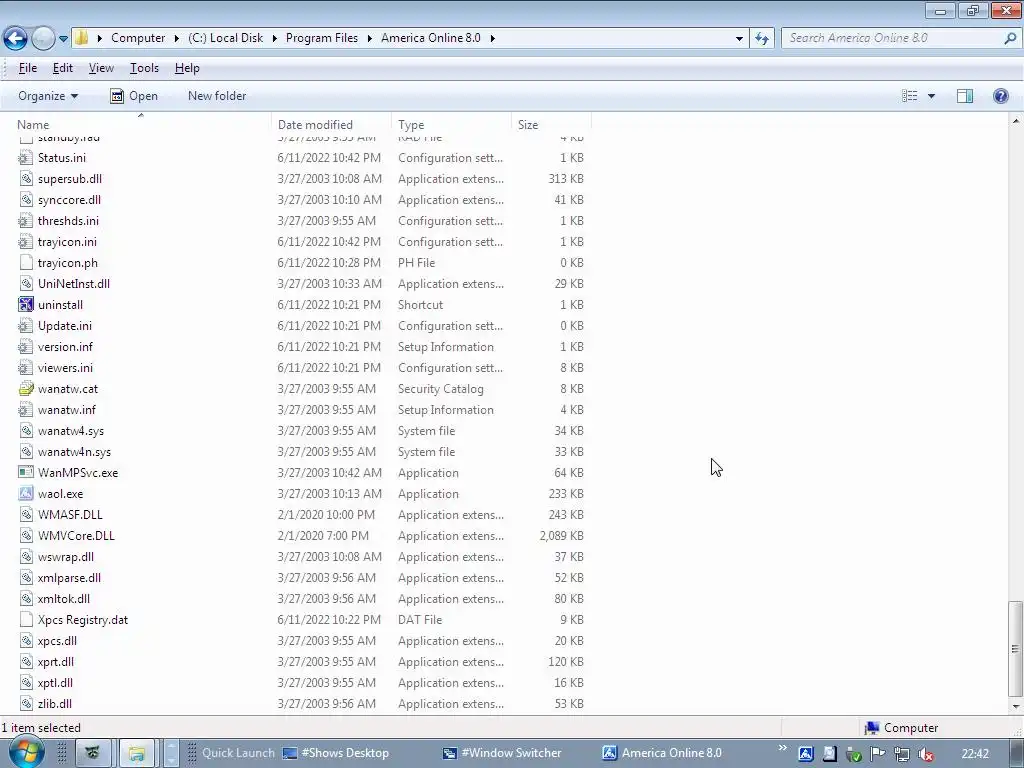Click the raccoon icon in the taskbar
Image resolution: width=1024 pixels, height=768 pixels.
tap(93, 753)
